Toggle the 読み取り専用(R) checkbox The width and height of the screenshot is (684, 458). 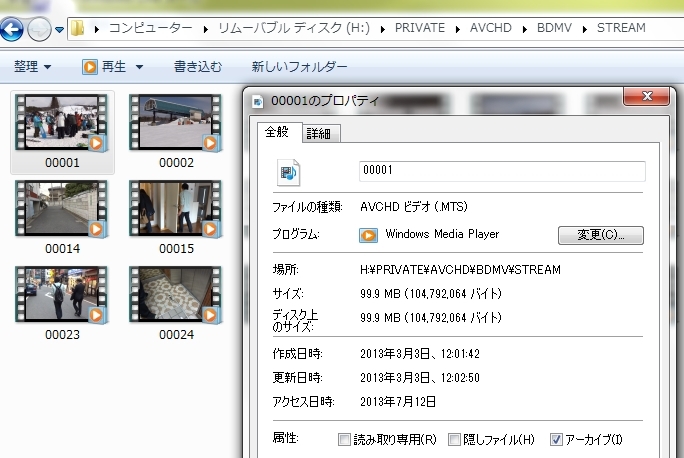click(344, 439)
